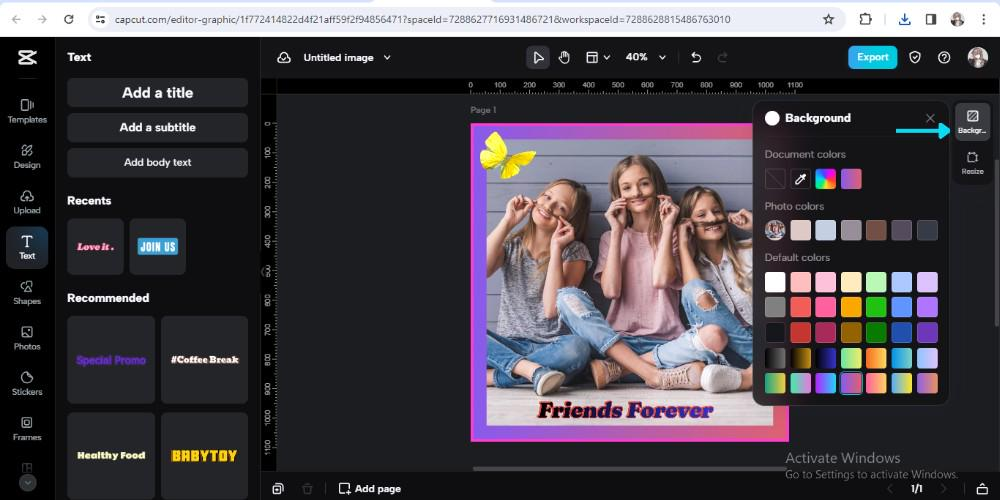Screen dimensions: 1000x500
Task: Click the redo arrow
Action: 723,57
